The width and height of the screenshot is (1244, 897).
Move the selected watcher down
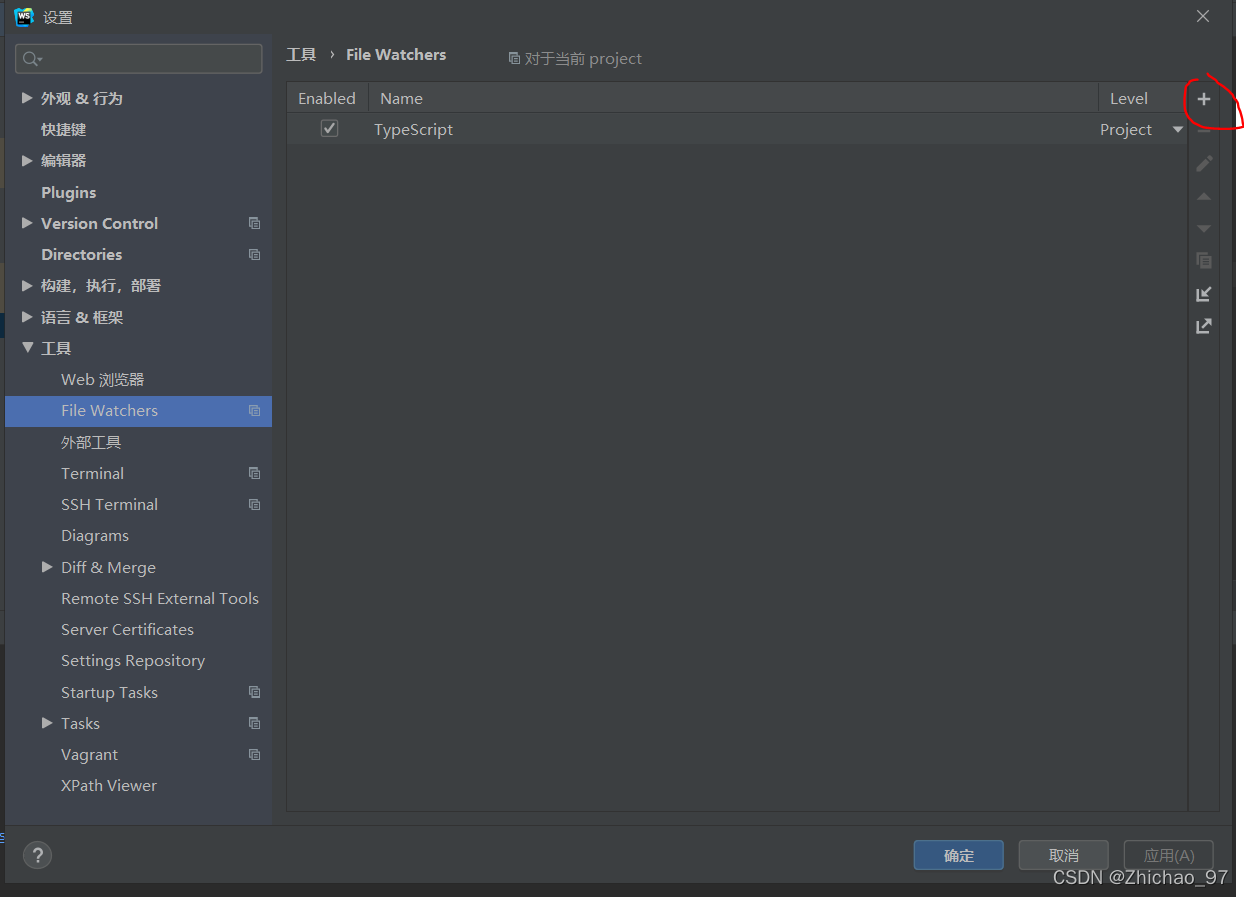coord(1204,228)
